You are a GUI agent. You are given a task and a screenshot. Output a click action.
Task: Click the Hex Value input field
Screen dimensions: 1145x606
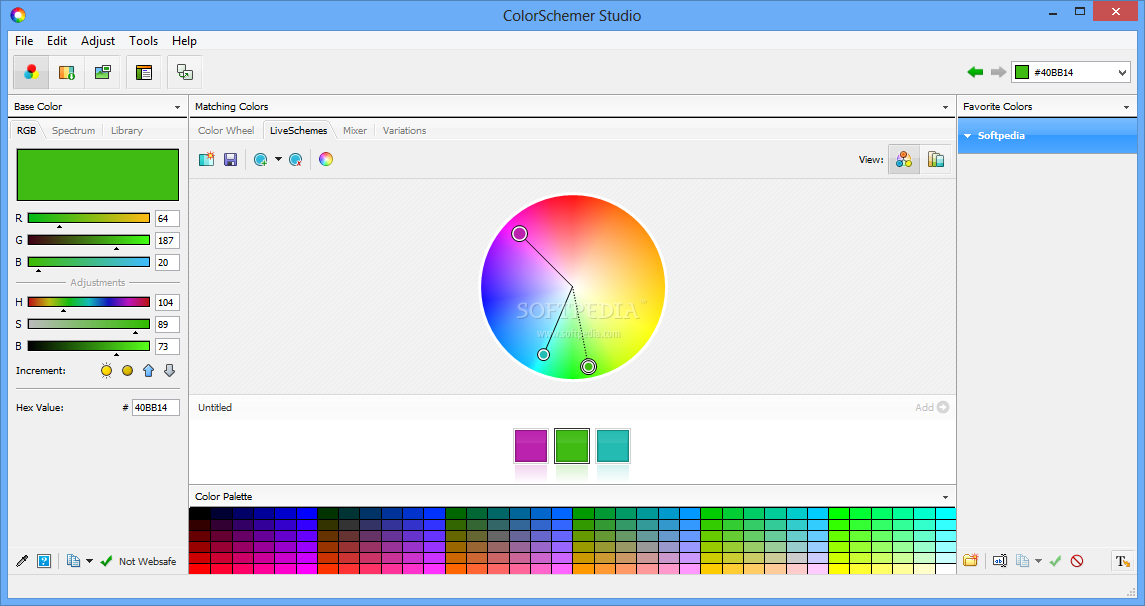(x=156, y=407)
